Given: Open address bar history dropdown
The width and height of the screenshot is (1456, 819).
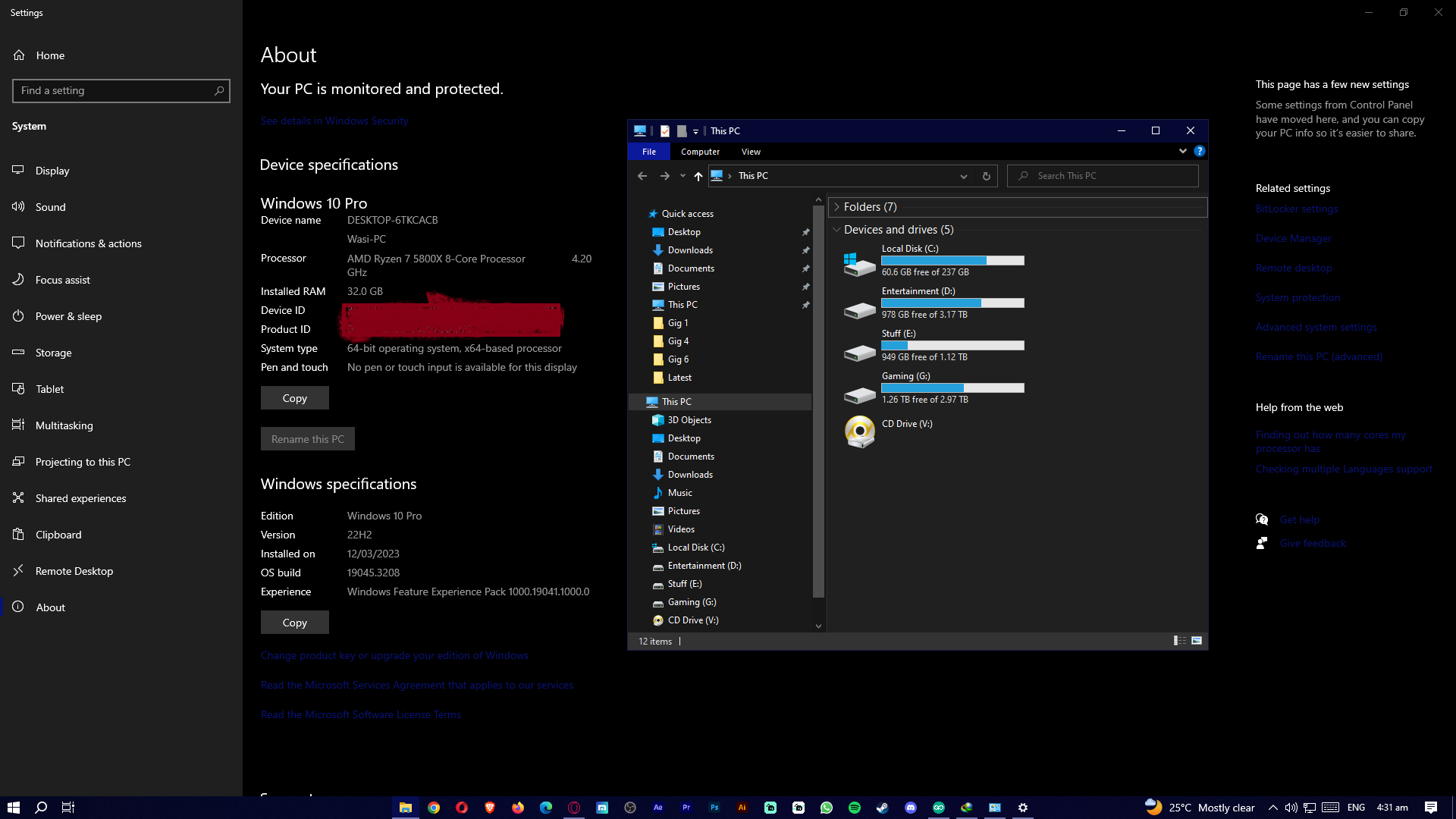Looking at the screenshot, I should 963,176.
